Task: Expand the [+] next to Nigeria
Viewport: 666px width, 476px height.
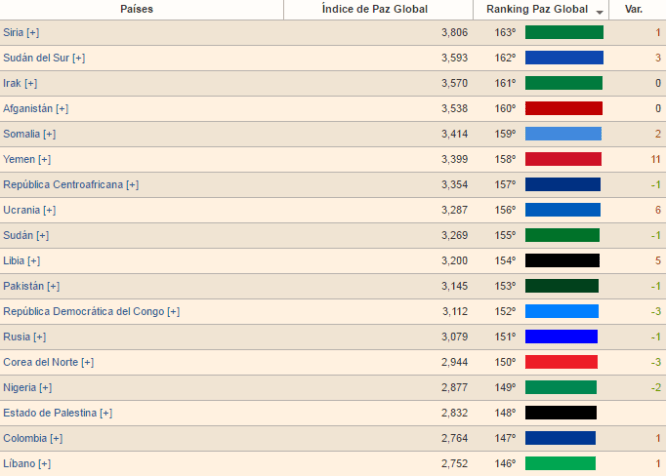Action: (46, 388)
